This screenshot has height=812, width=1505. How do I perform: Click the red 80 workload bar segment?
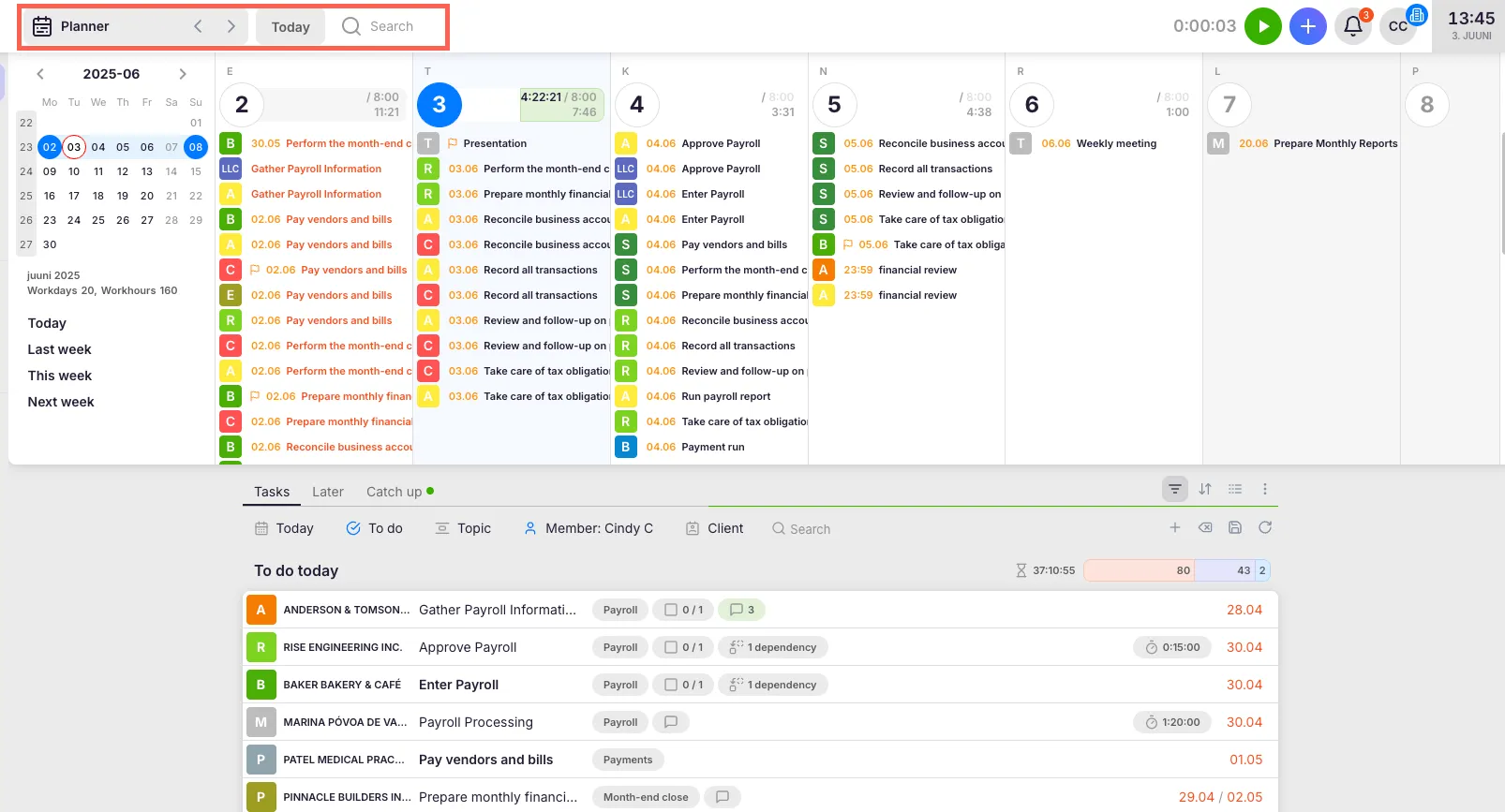click(1139, 570)
